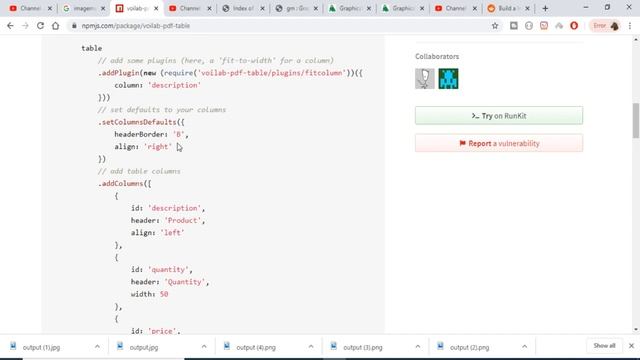640x360 pixels.
Task: Click the scrollbar down arrow
Action: tap(636, 329)
